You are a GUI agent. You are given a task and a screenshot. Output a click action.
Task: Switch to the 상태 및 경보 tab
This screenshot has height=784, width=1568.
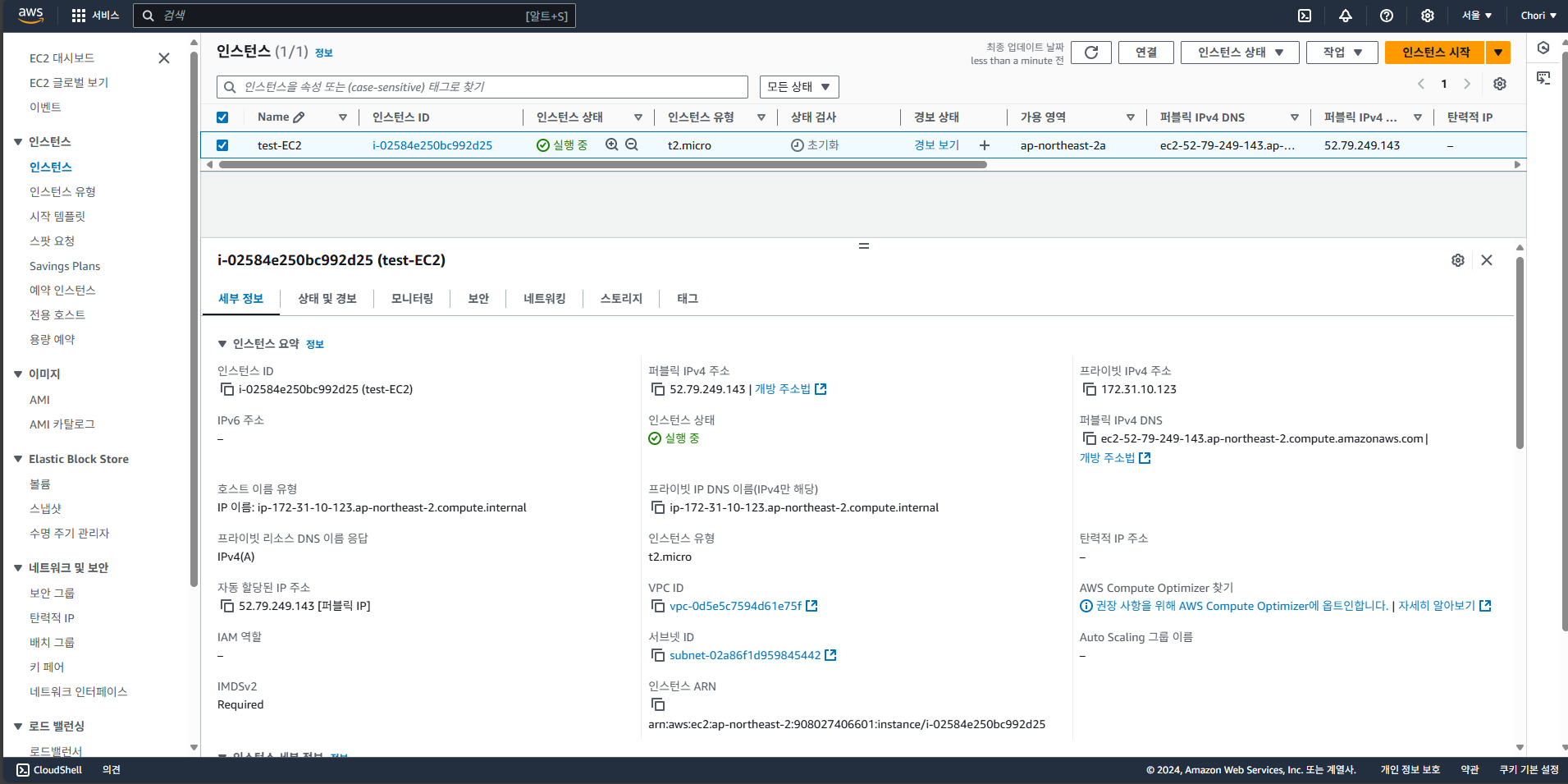[327, 299]
